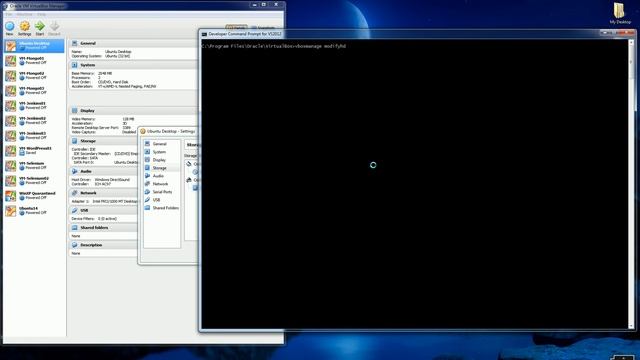Viewport: 640px width, 360px height.
Task: Select the VM-Jenkins02 virtual machine
Action: click(x=34, y=120)
